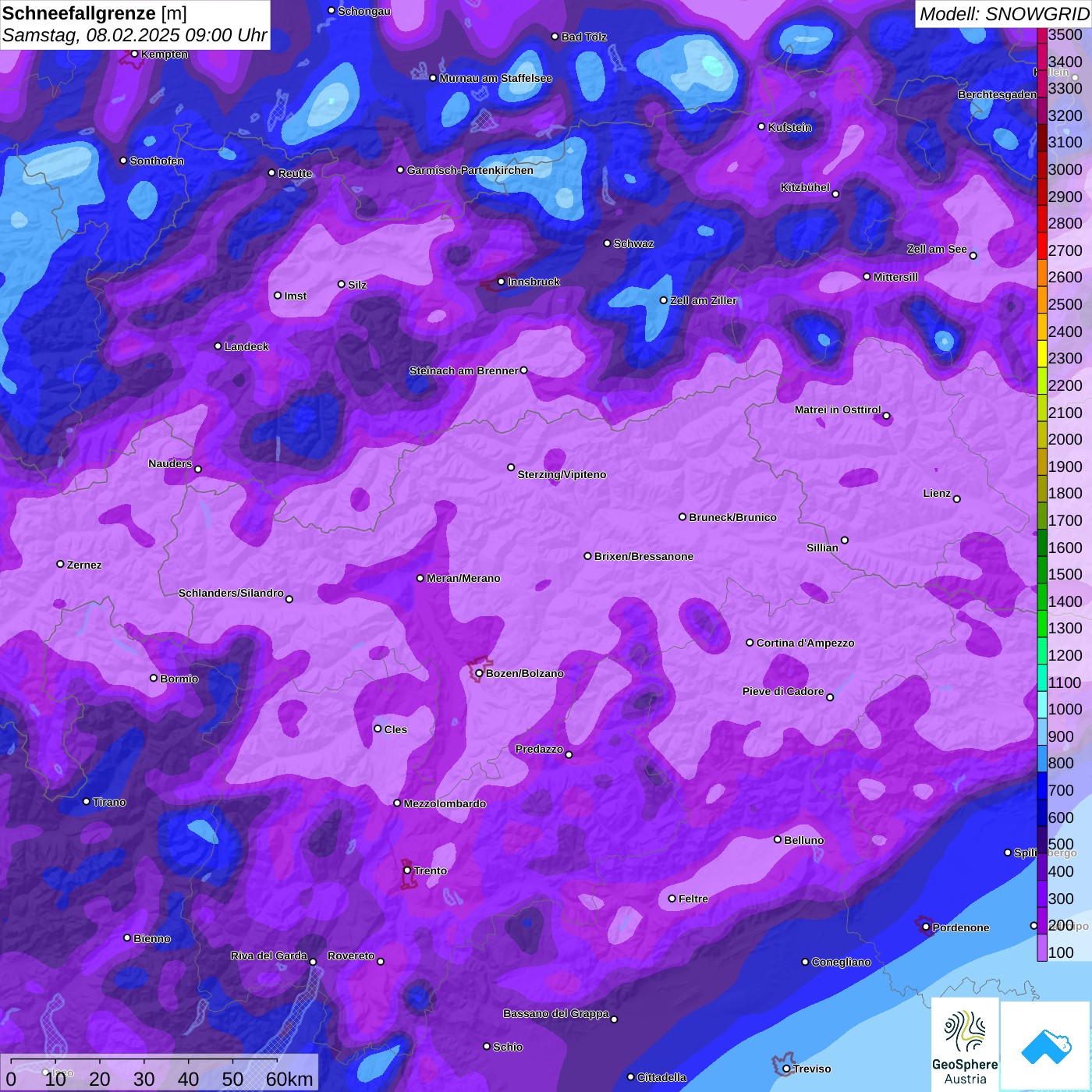Click the Landeck location dot

click(218, 346)
